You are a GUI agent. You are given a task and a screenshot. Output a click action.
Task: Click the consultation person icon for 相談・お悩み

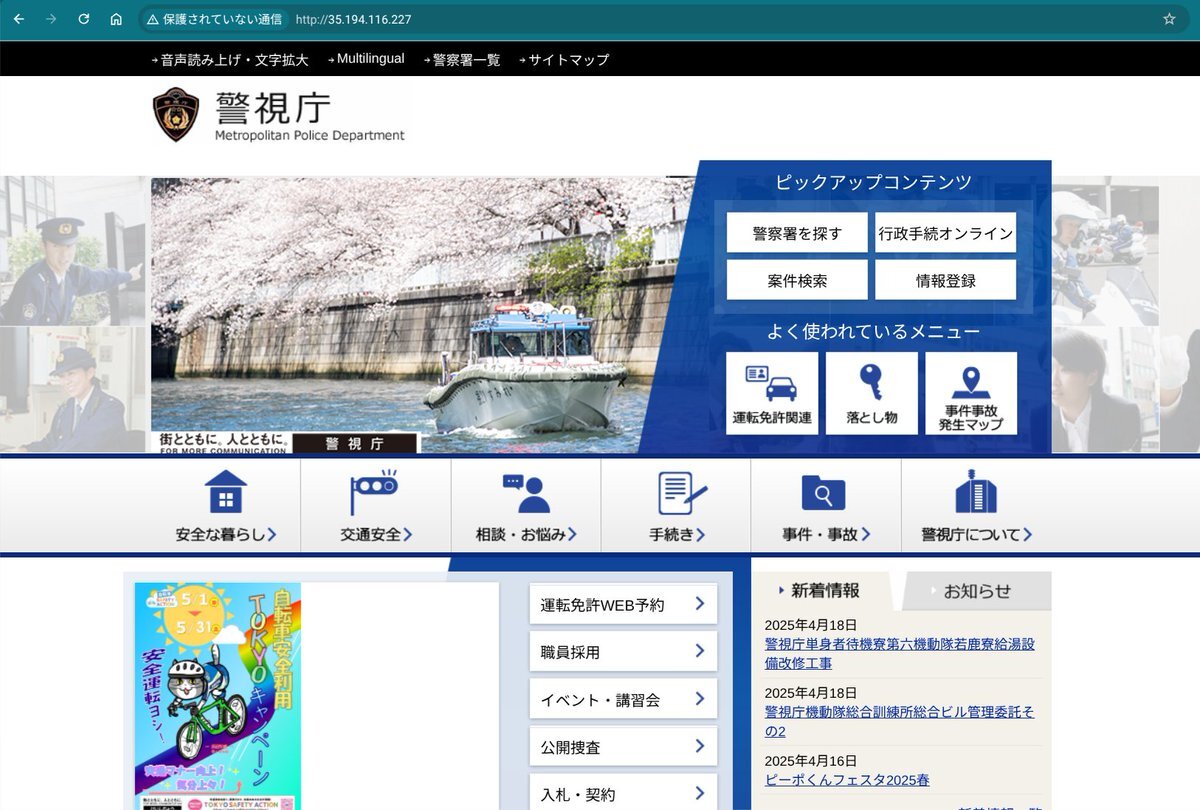click(x=526, y=493)
